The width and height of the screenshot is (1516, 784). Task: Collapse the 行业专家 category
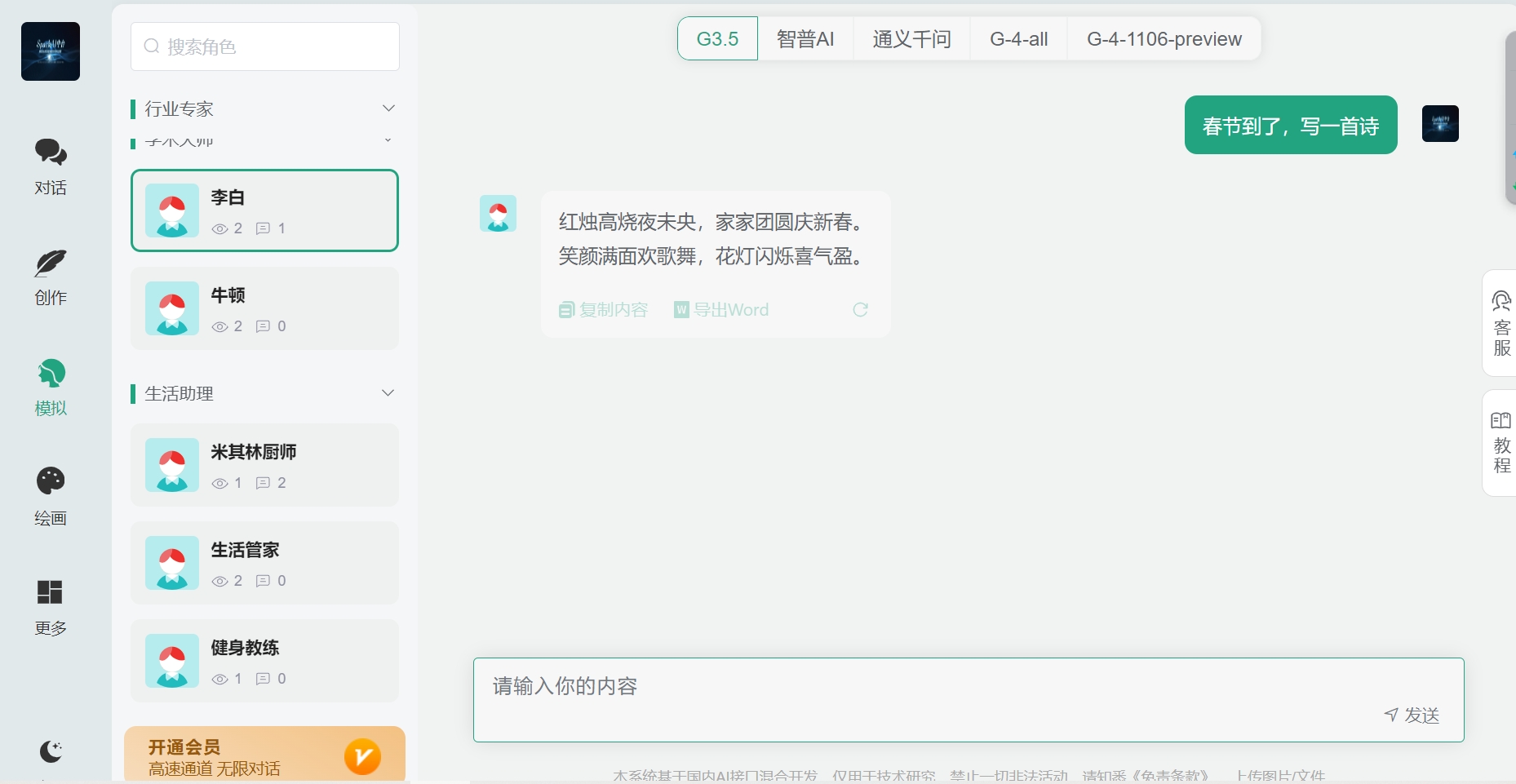tap(389, 108)
